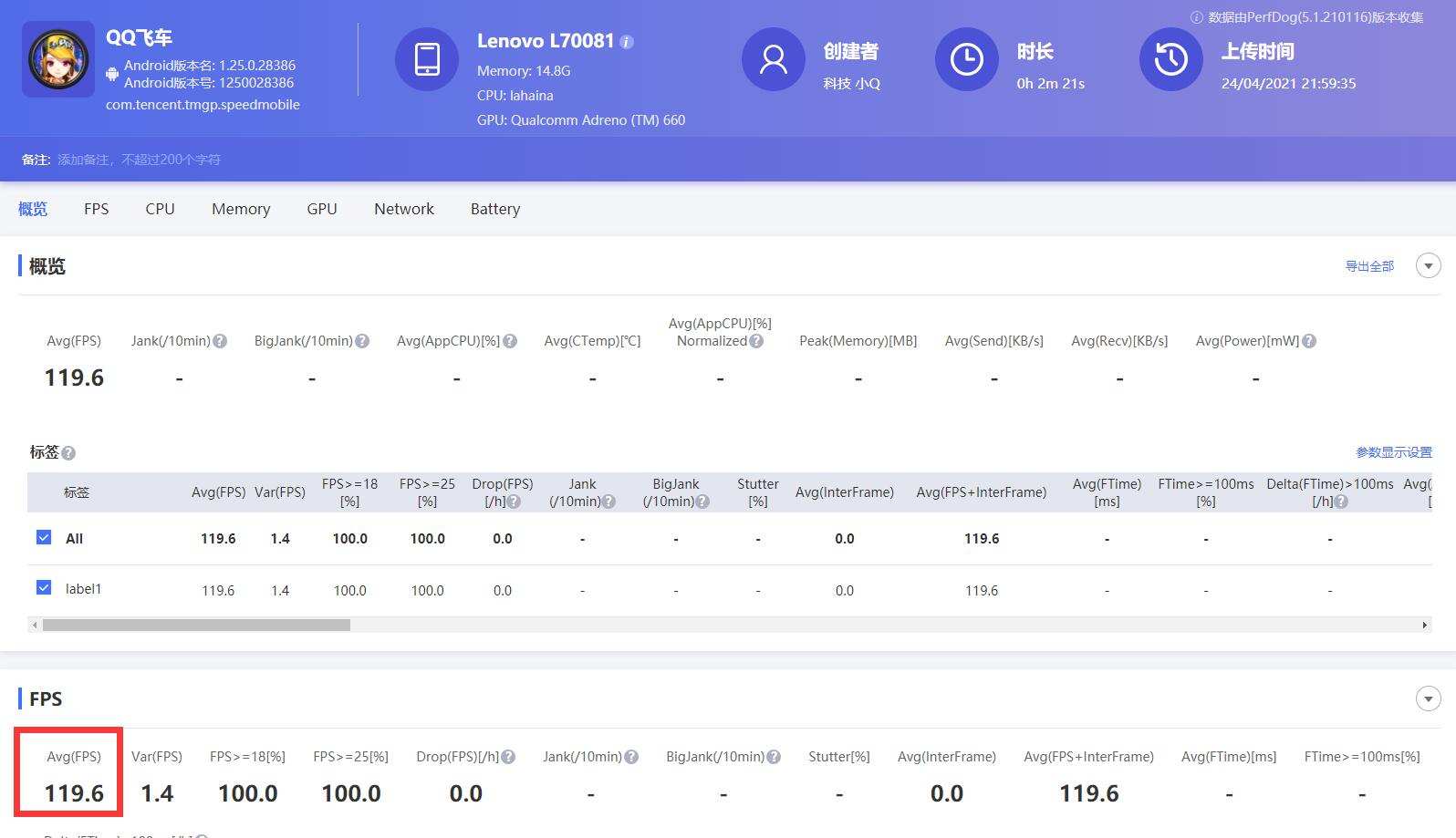Click the Android robot icon by version name
The height and width of the screenshot is (838, 1456).
tap(112, 74)
